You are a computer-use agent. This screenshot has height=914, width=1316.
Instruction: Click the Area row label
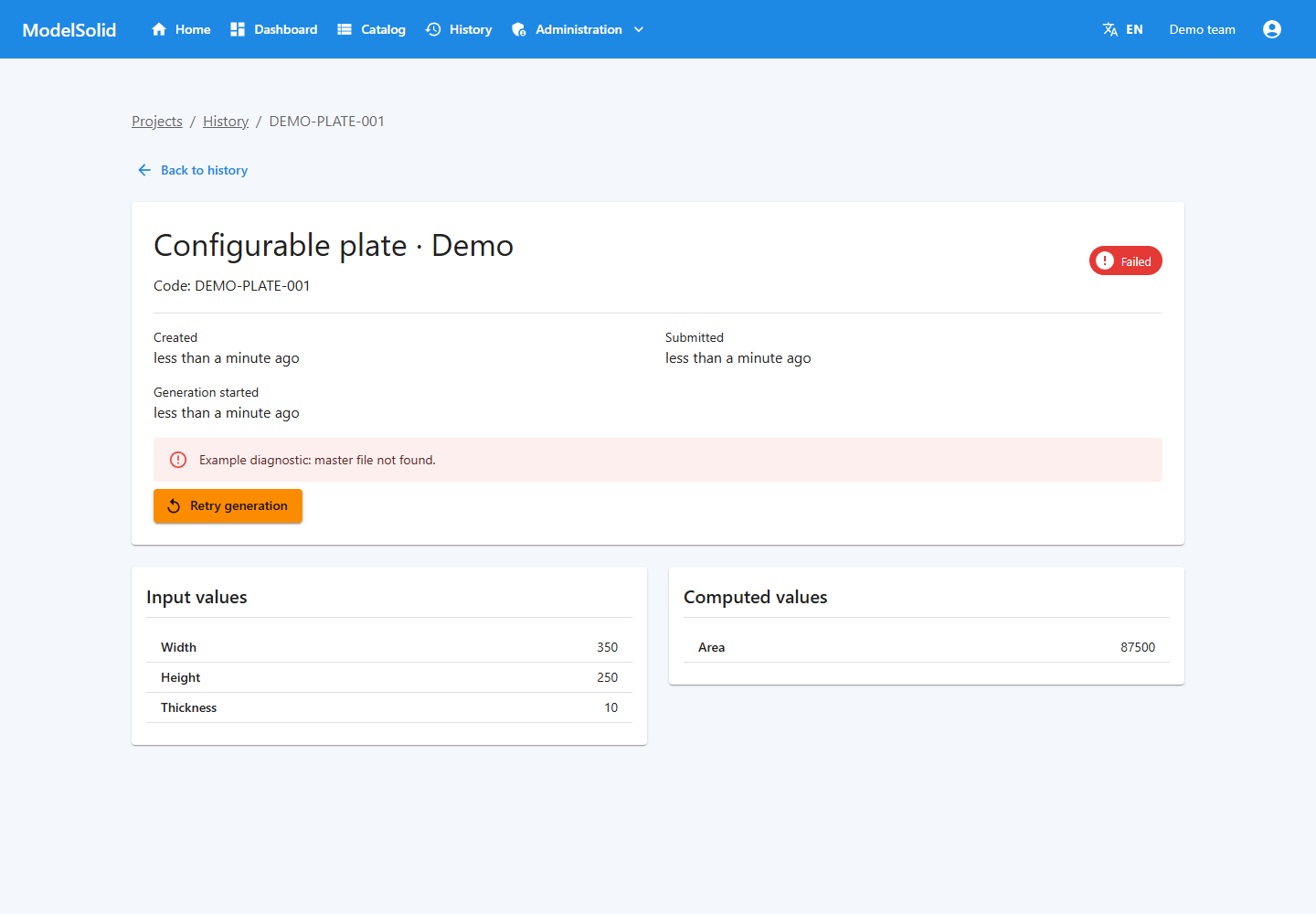coord(712,647)
